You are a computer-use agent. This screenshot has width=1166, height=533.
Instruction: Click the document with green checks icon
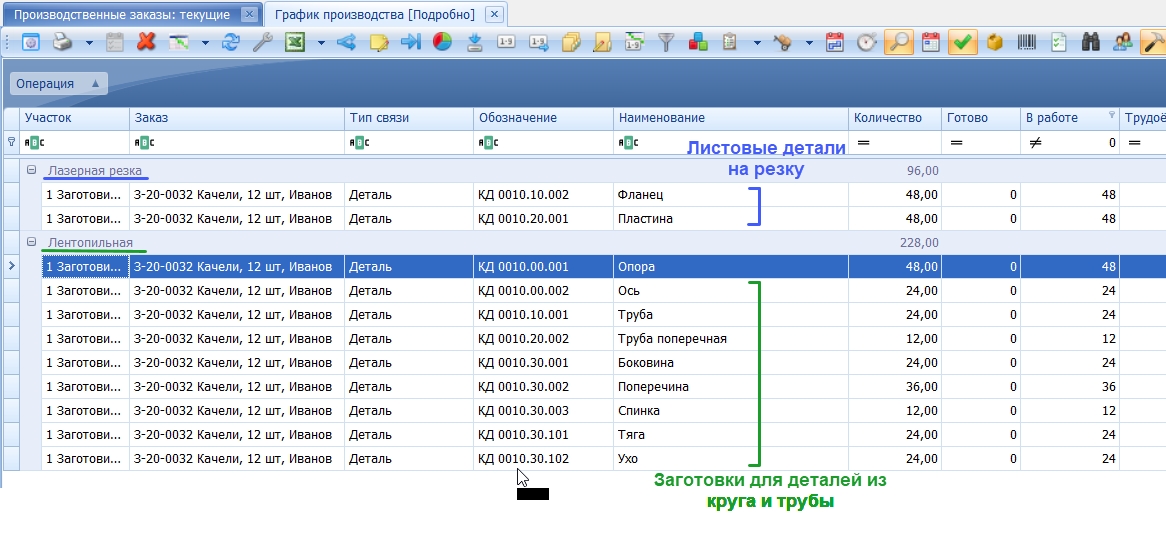[1058, 43]
